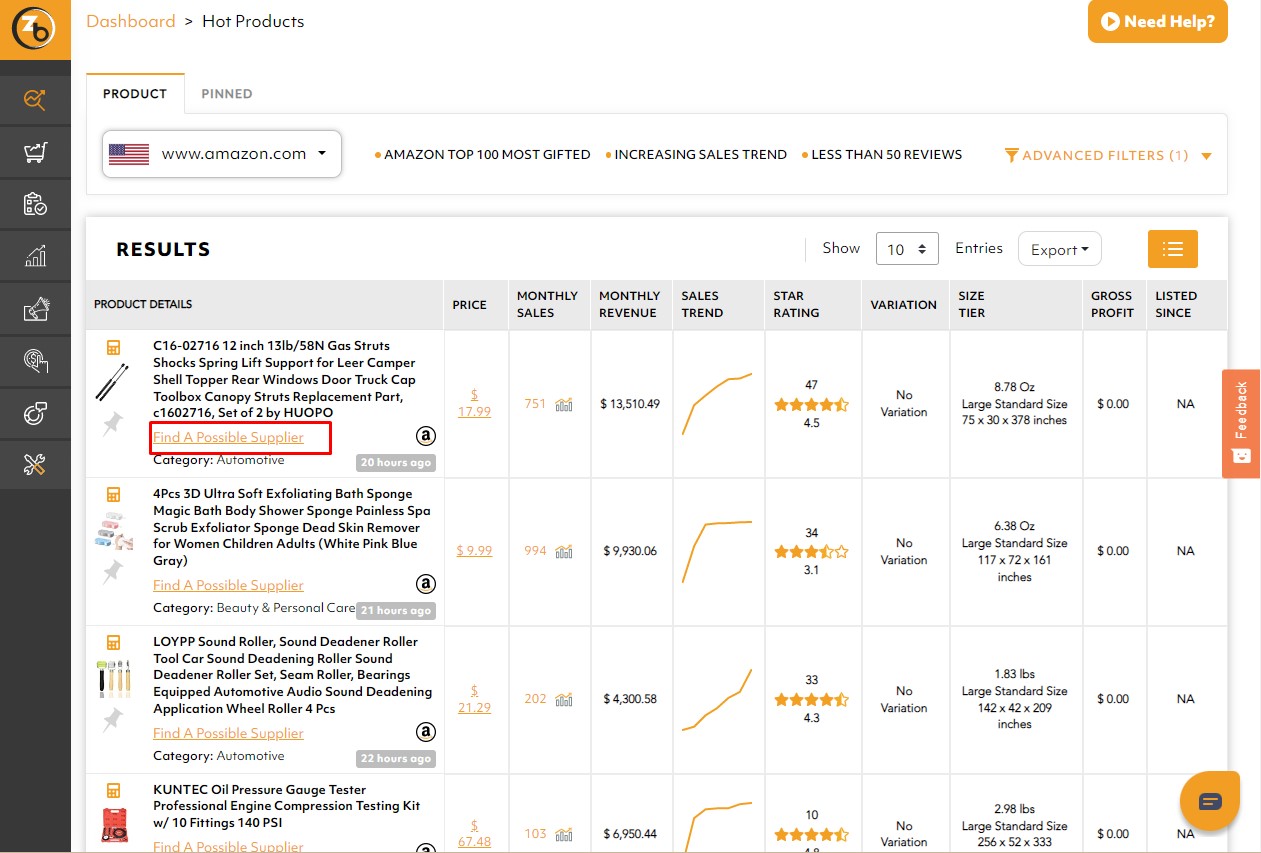This screenshot has width=1261, height=853.
Task: Open the www.amazon.com marketplace dropdown
Action: point(221,154)
